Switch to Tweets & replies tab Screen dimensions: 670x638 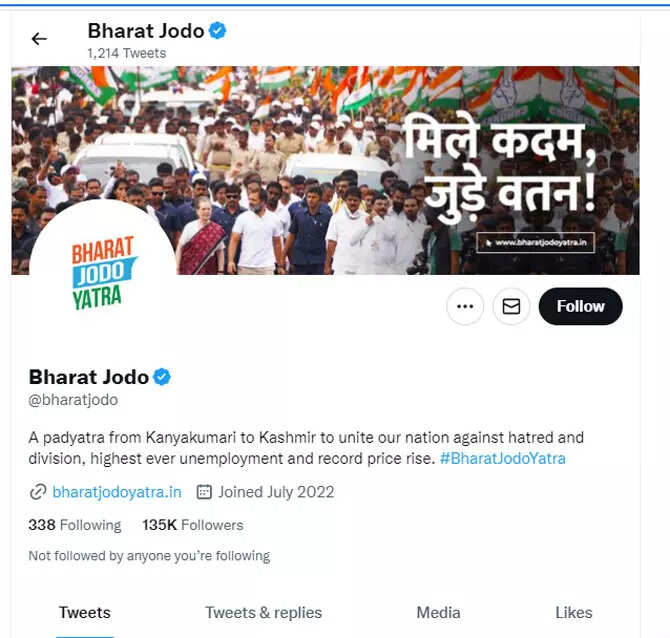coord(263,613)
